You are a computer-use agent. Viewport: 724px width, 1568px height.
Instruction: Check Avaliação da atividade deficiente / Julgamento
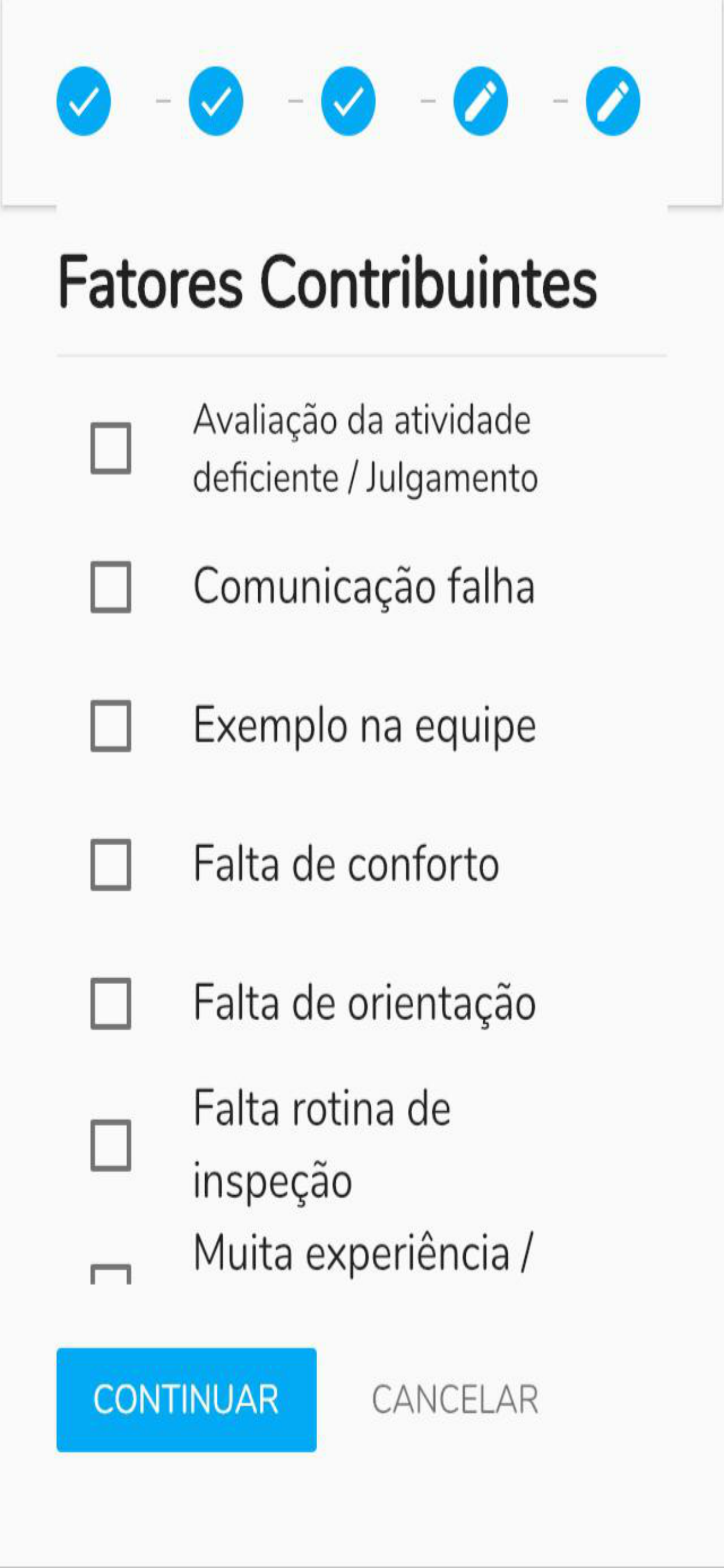coord(111,449)
